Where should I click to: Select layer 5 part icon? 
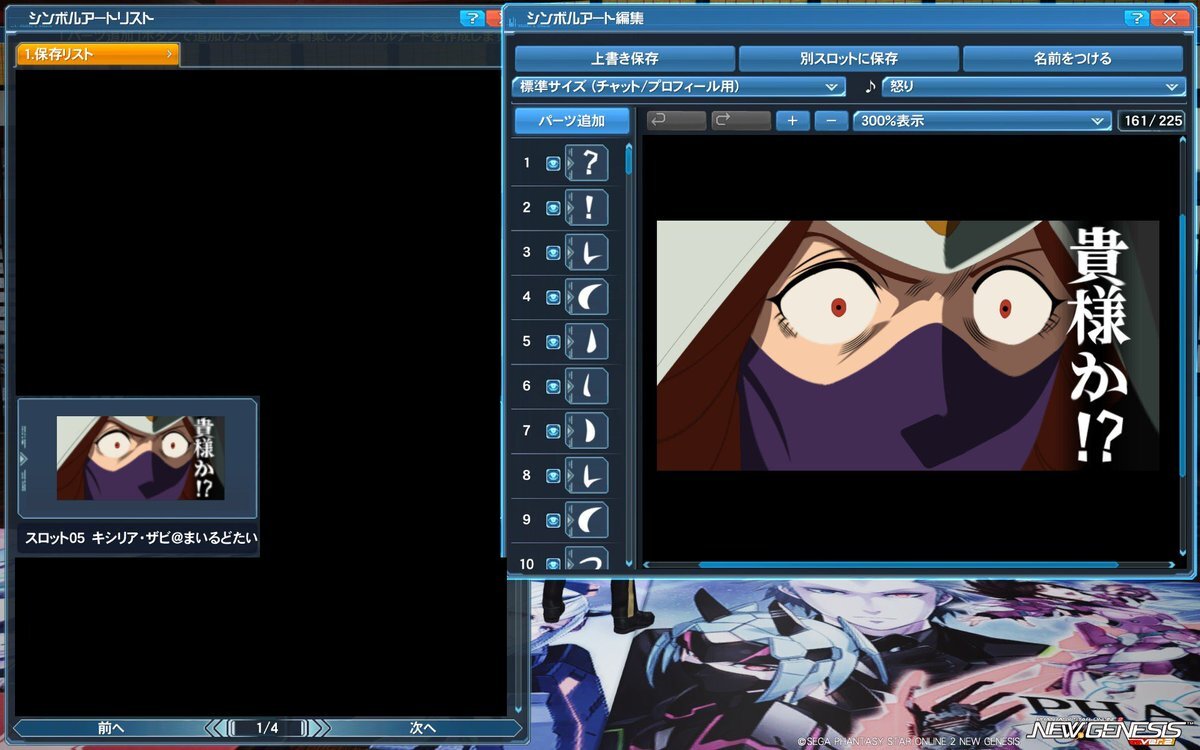pos(588,342)
